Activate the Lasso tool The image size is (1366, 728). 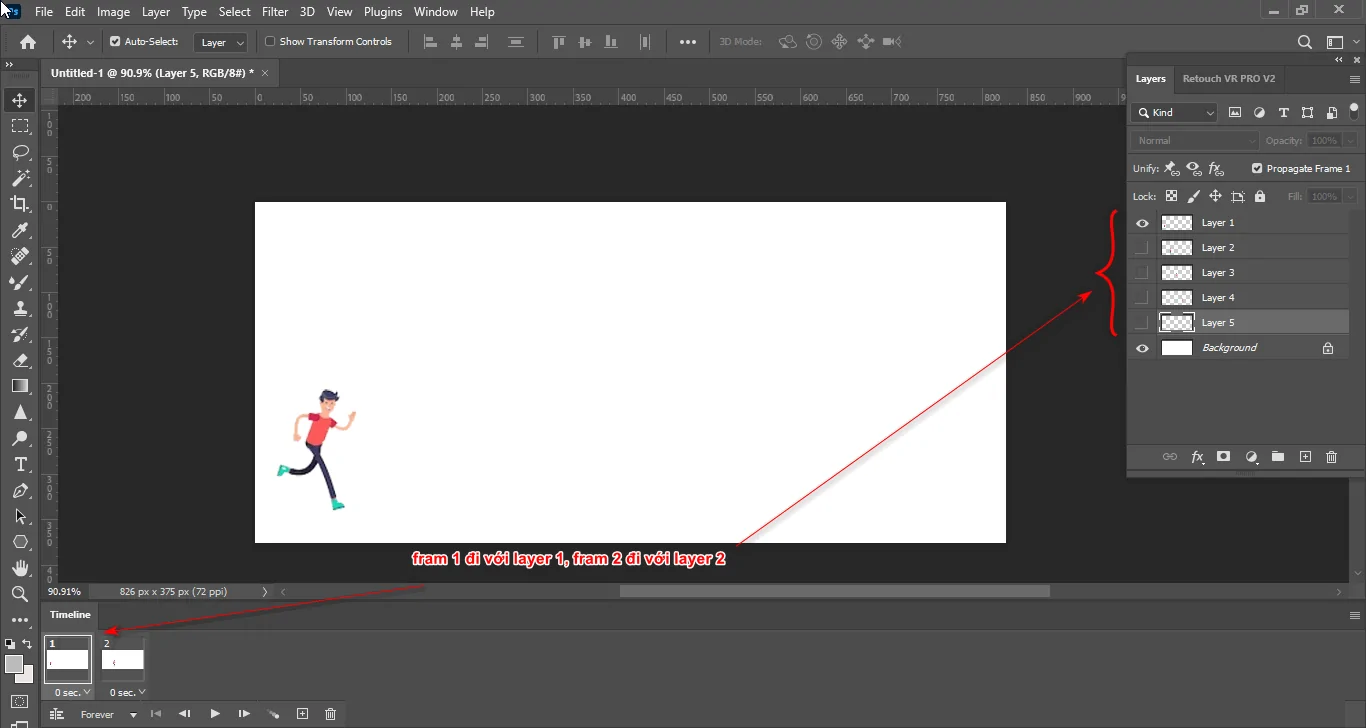(x=20, y=151)
